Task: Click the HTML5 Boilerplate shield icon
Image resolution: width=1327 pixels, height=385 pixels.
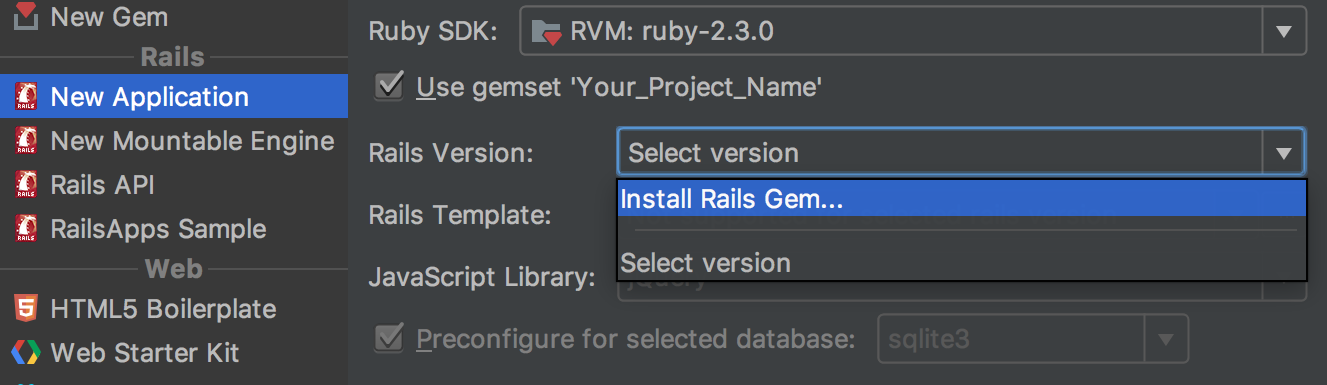Action: tap(26, 308)
